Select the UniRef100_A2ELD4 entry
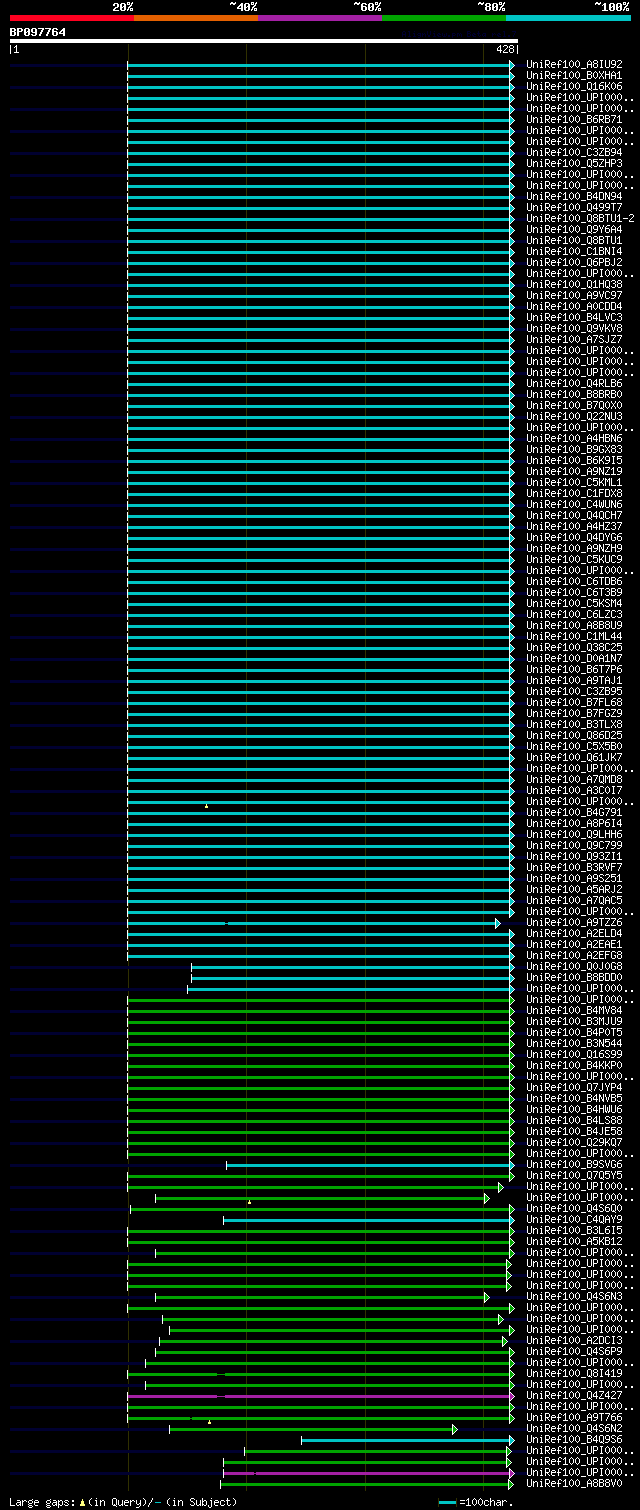The image size is (640, 1510). pos(574,934)
